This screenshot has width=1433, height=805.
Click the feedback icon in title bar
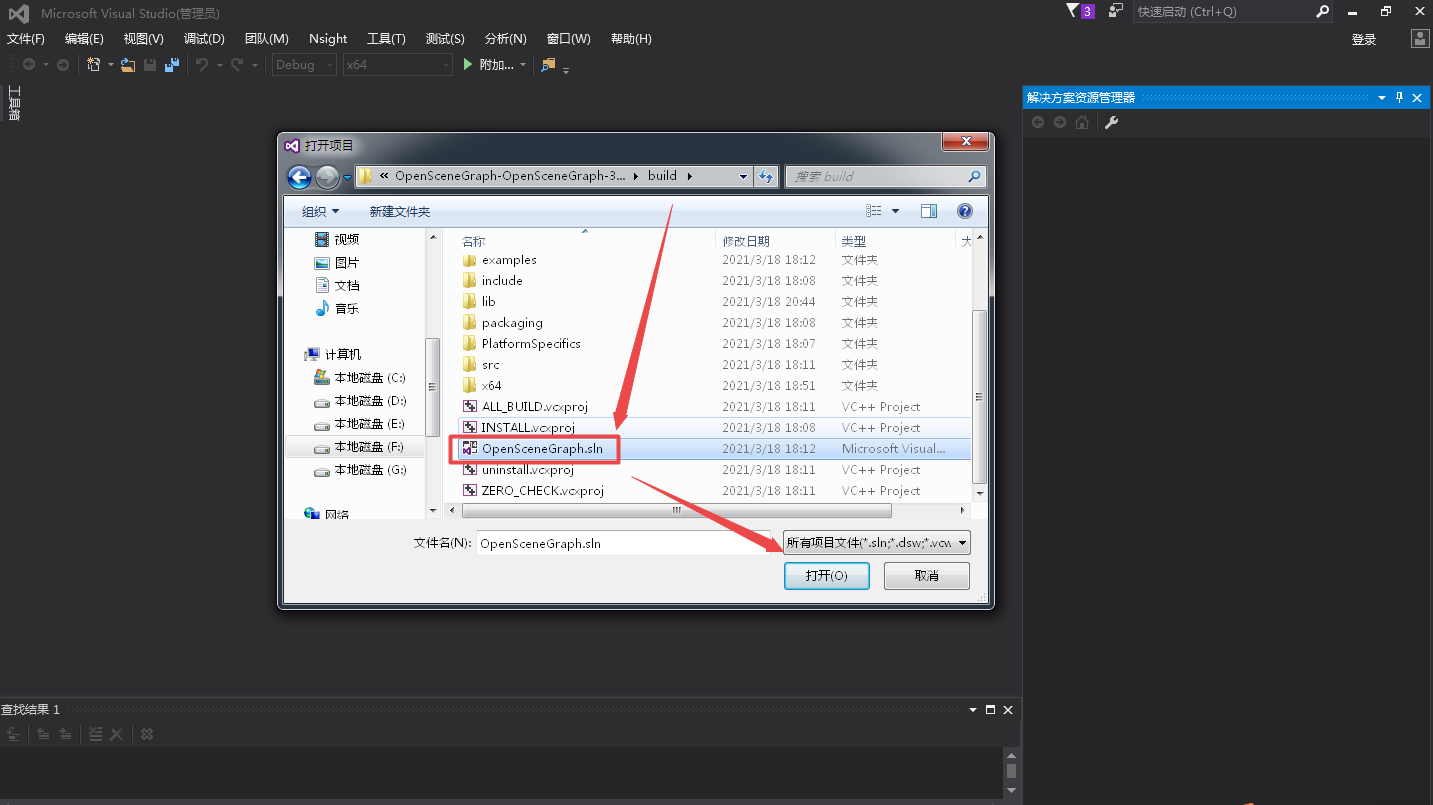click(1115, 11)
